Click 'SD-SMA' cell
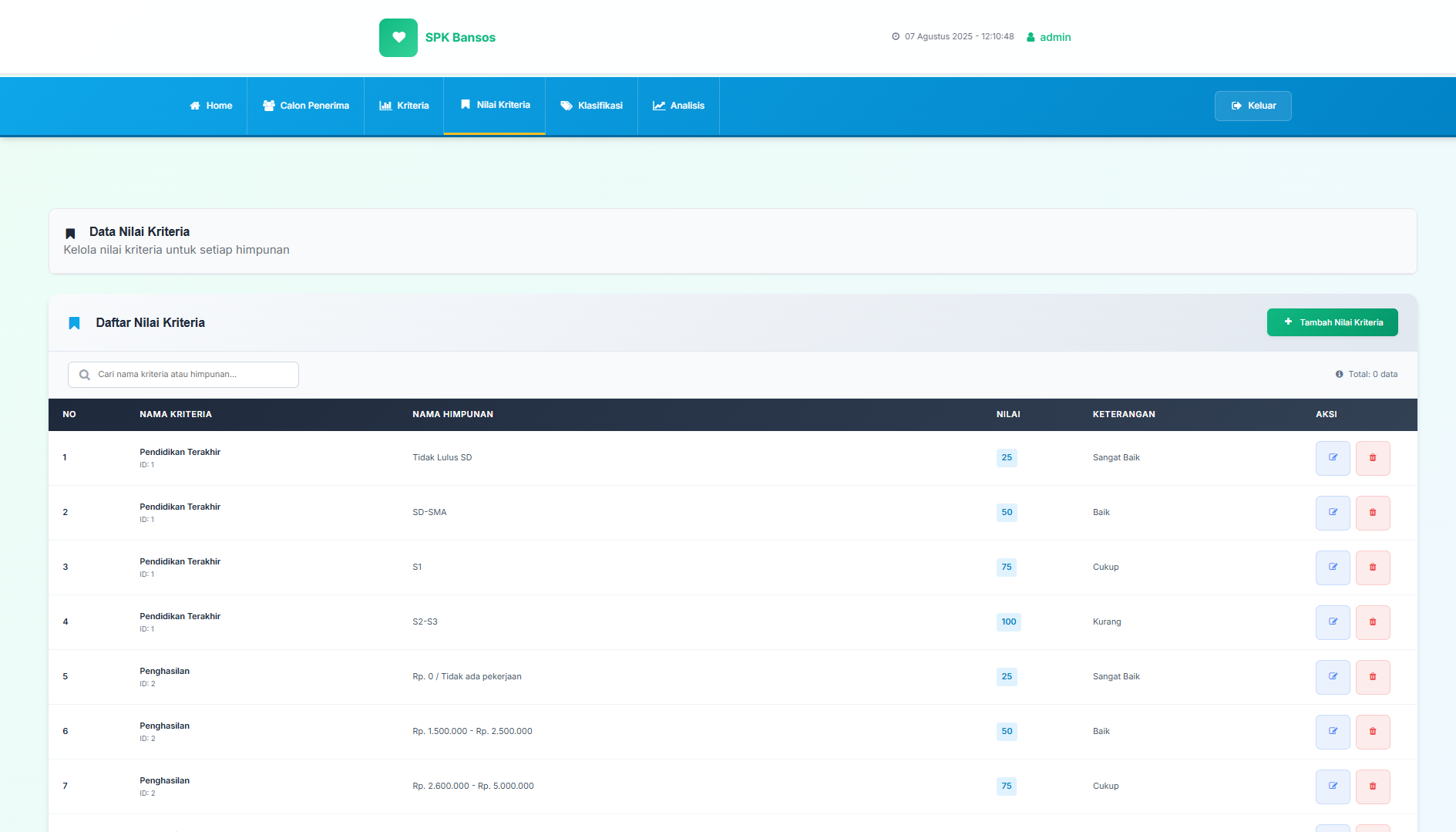 pyautogui.click(x=429, y=513)
